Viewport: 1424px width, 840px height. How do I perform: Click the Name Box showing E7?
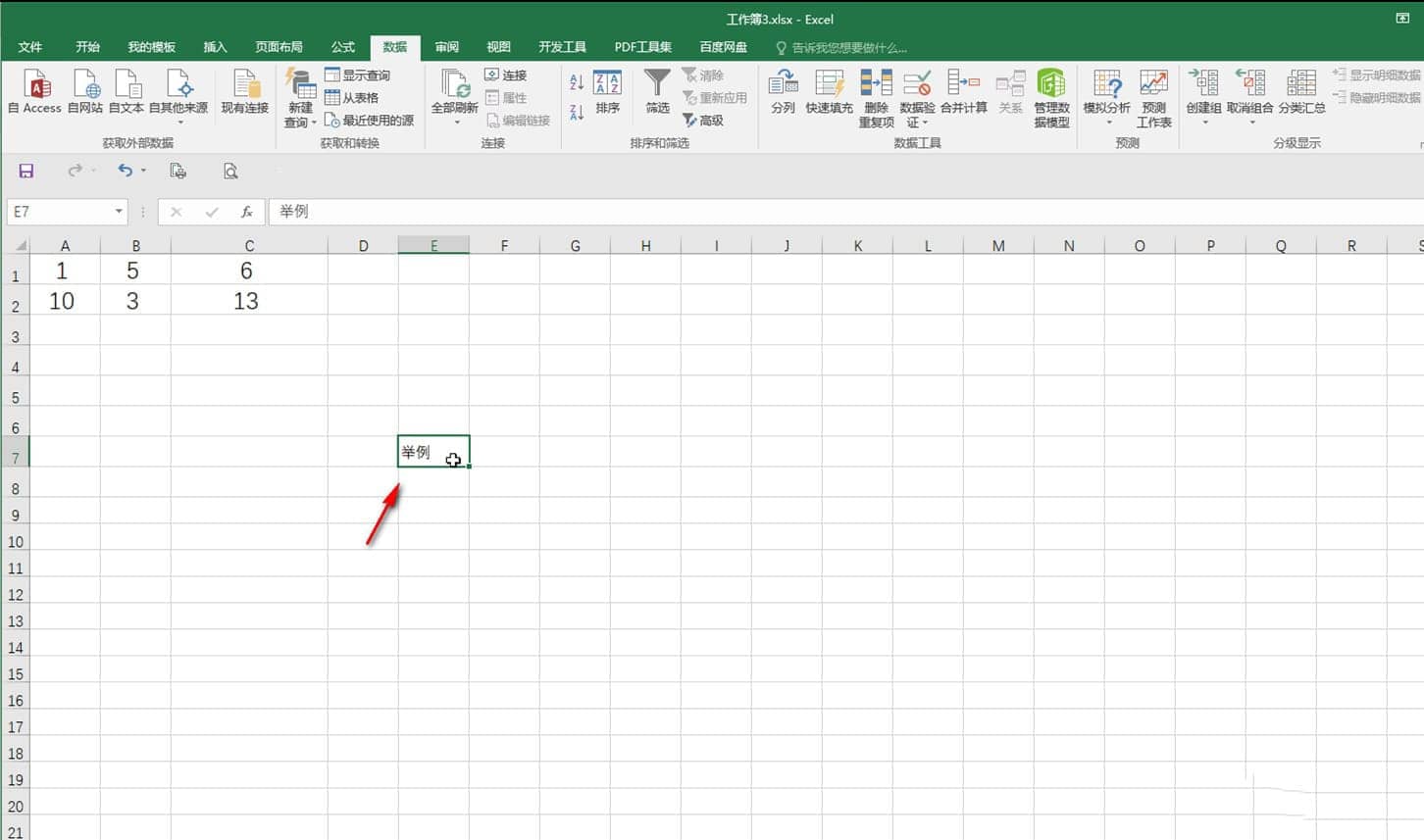59,212
